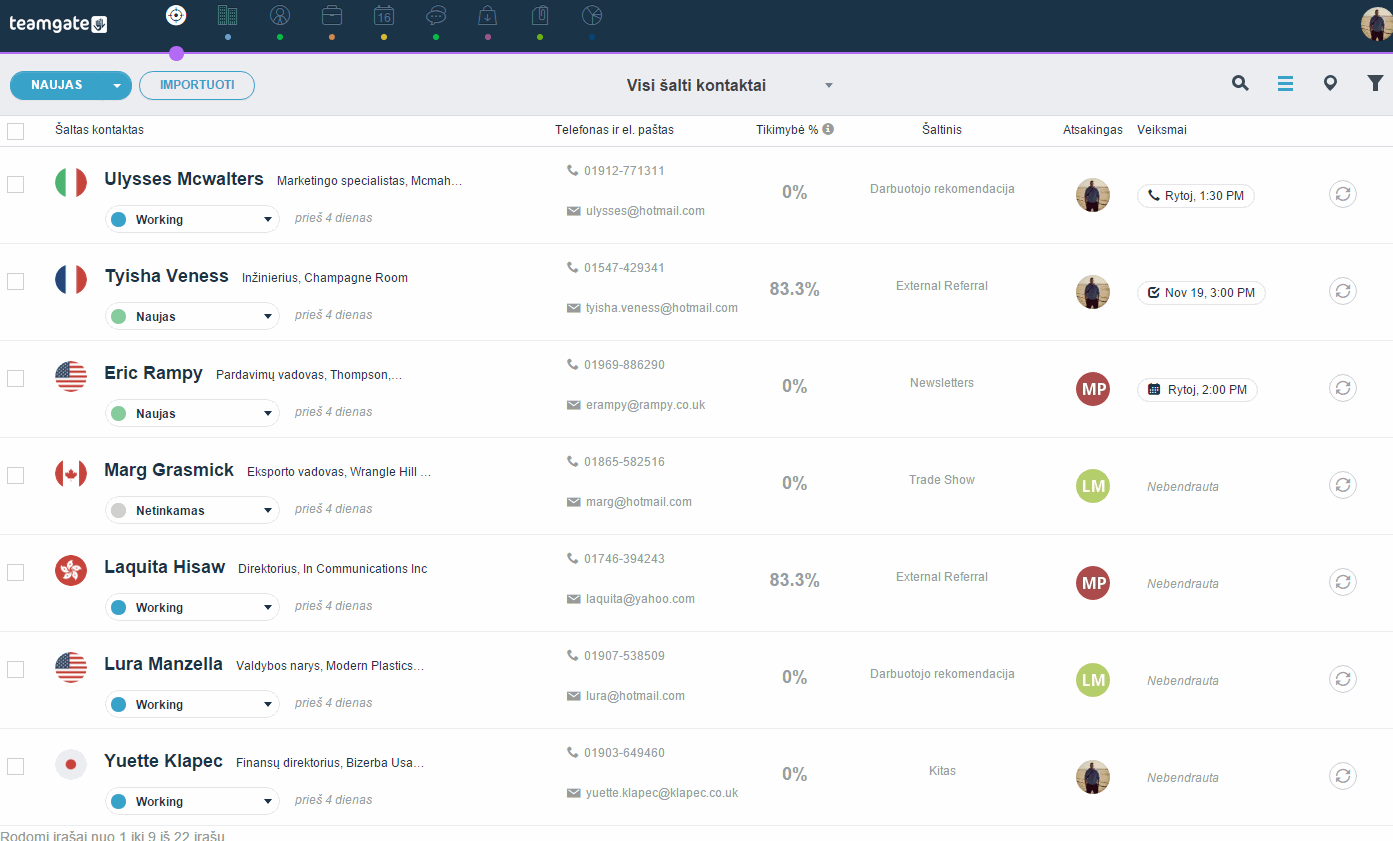Open the people contacts icon in navigation
1393x841 pixels.
[280, 15]
